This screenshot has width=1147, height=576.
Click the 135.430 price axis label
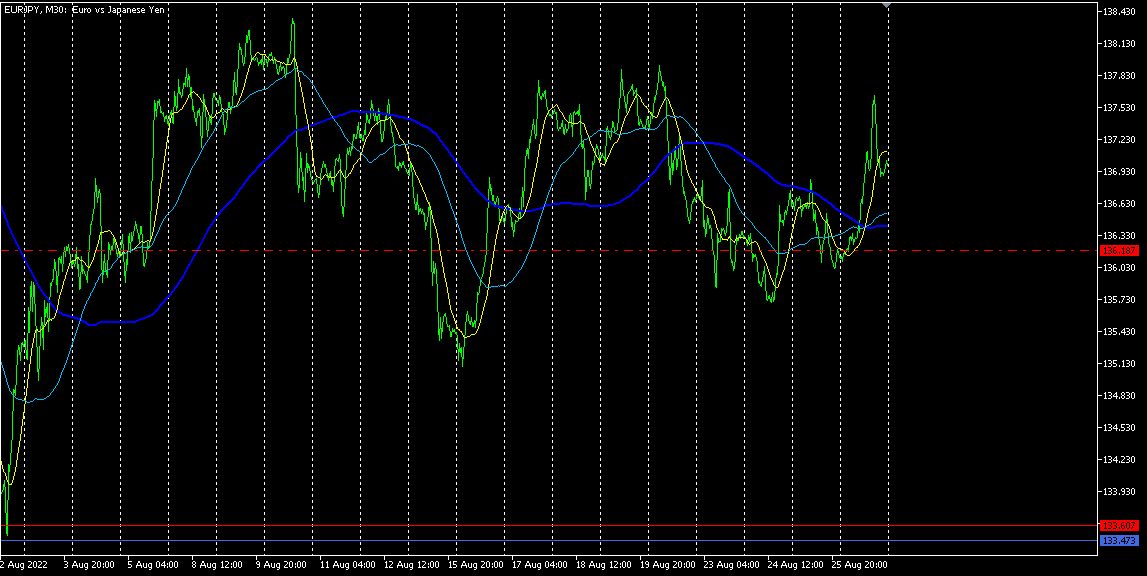[1119, 332]
